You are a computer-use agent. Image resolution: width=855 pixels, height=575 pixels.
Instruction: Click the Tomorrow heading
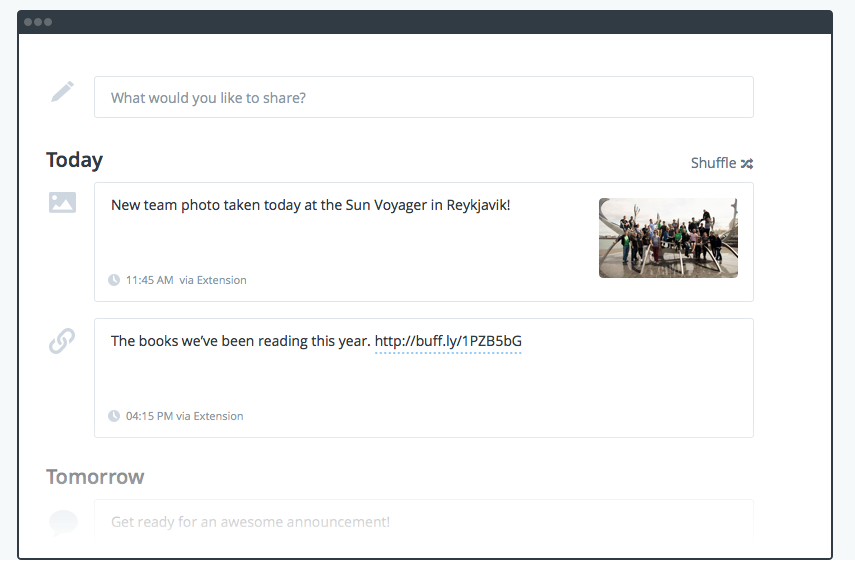coord(95,477)
